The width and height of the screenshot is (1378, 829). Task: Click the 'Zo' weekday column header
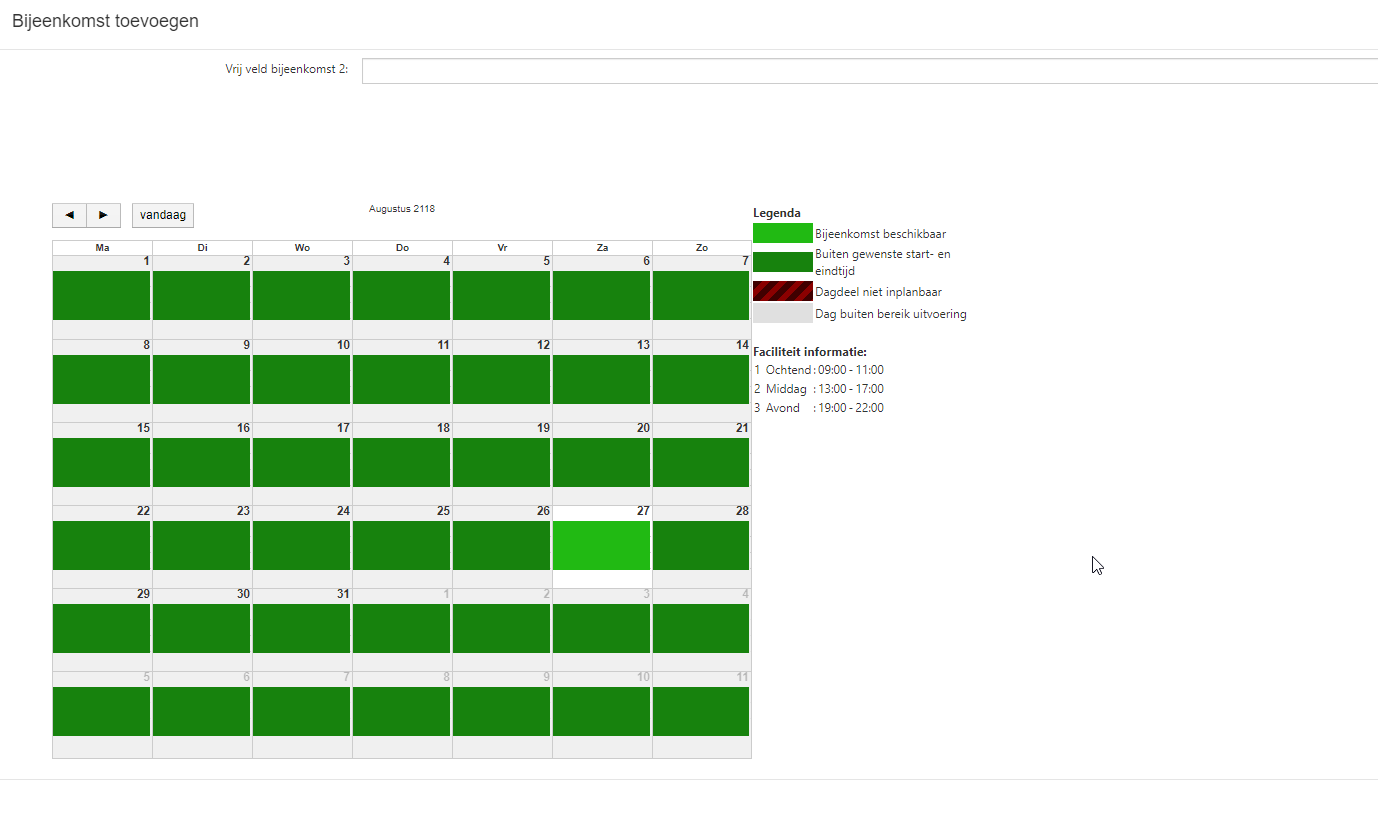click(701, 247)
